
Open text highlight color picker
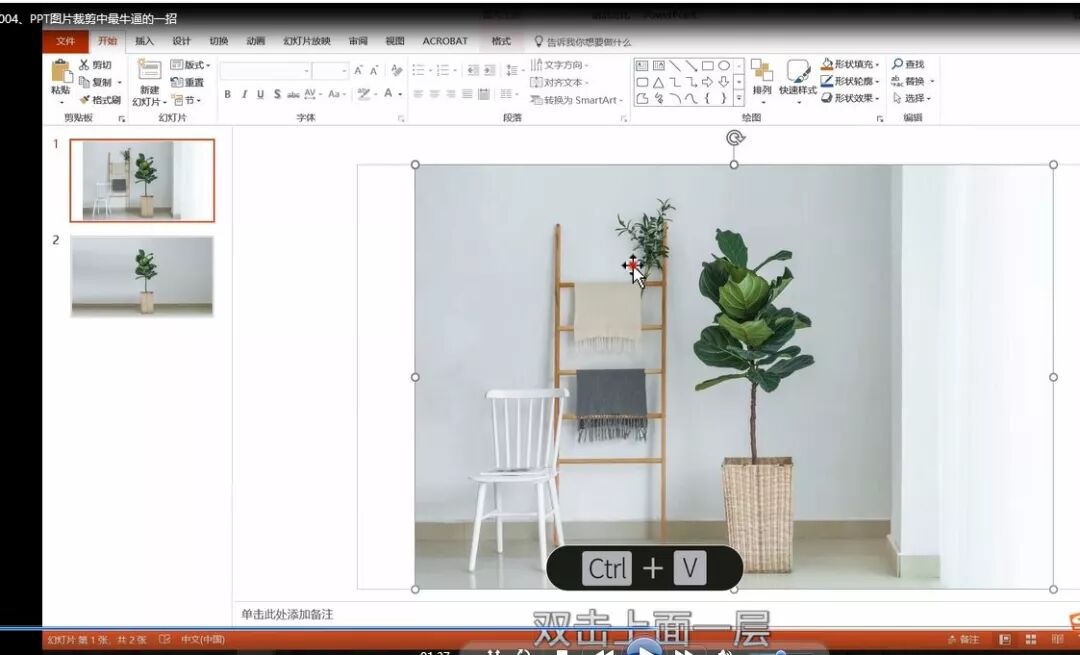(x=364, y=94)
